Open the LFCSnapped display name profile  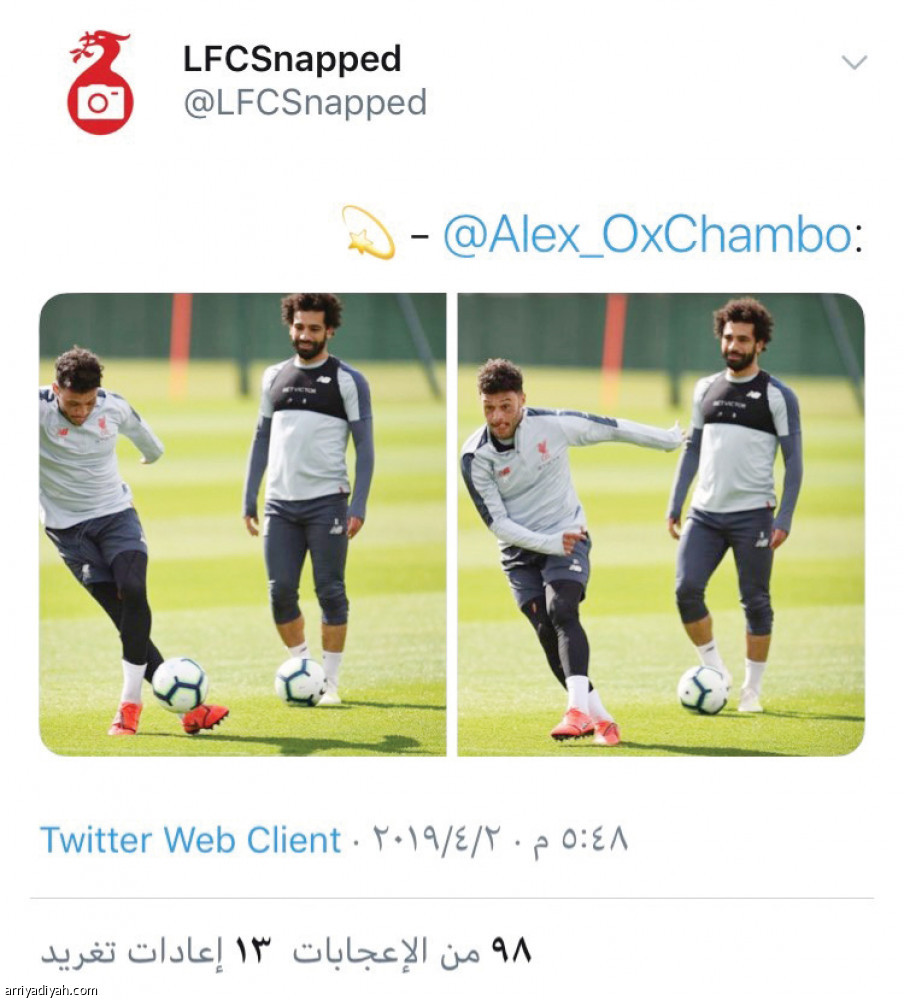click(x=292, y=59)
